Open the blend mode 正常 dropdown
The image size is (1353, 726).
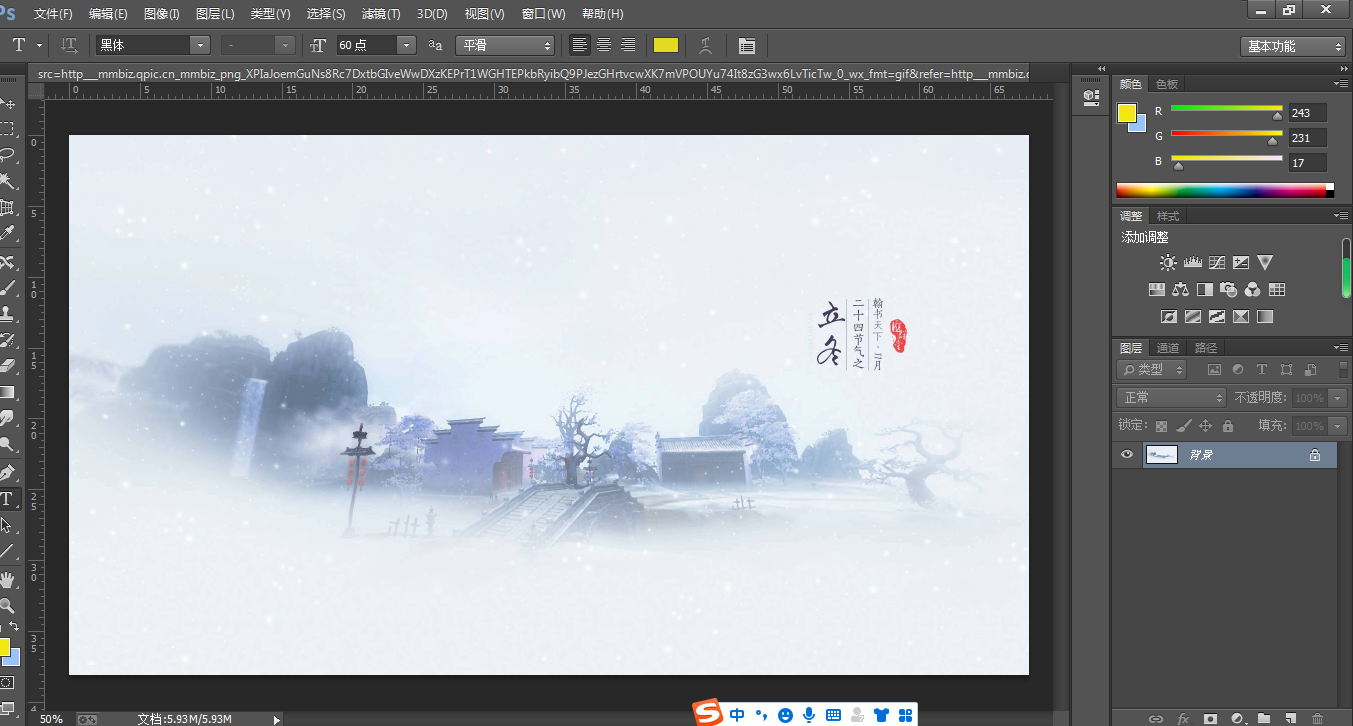pyautogui.click(x=1171, y=398)
